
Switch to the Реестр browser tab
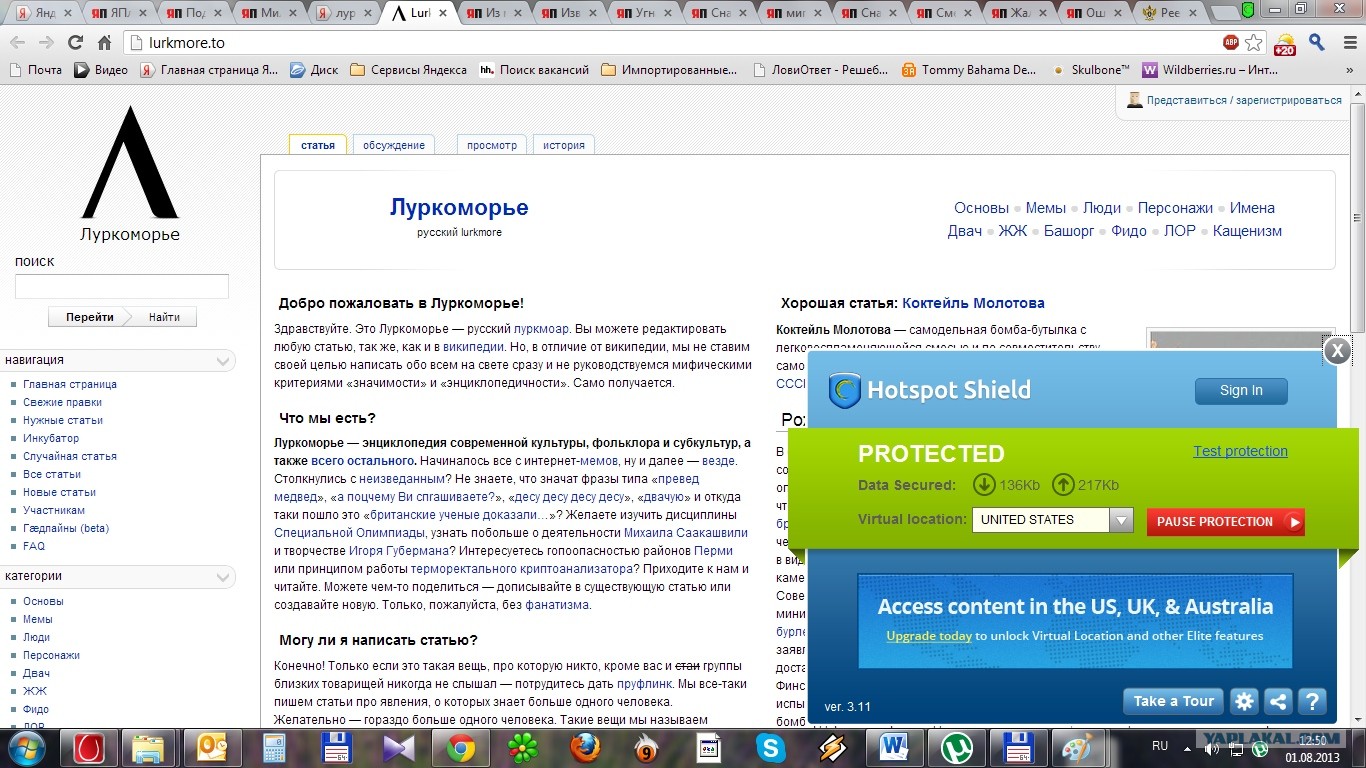1172,13
